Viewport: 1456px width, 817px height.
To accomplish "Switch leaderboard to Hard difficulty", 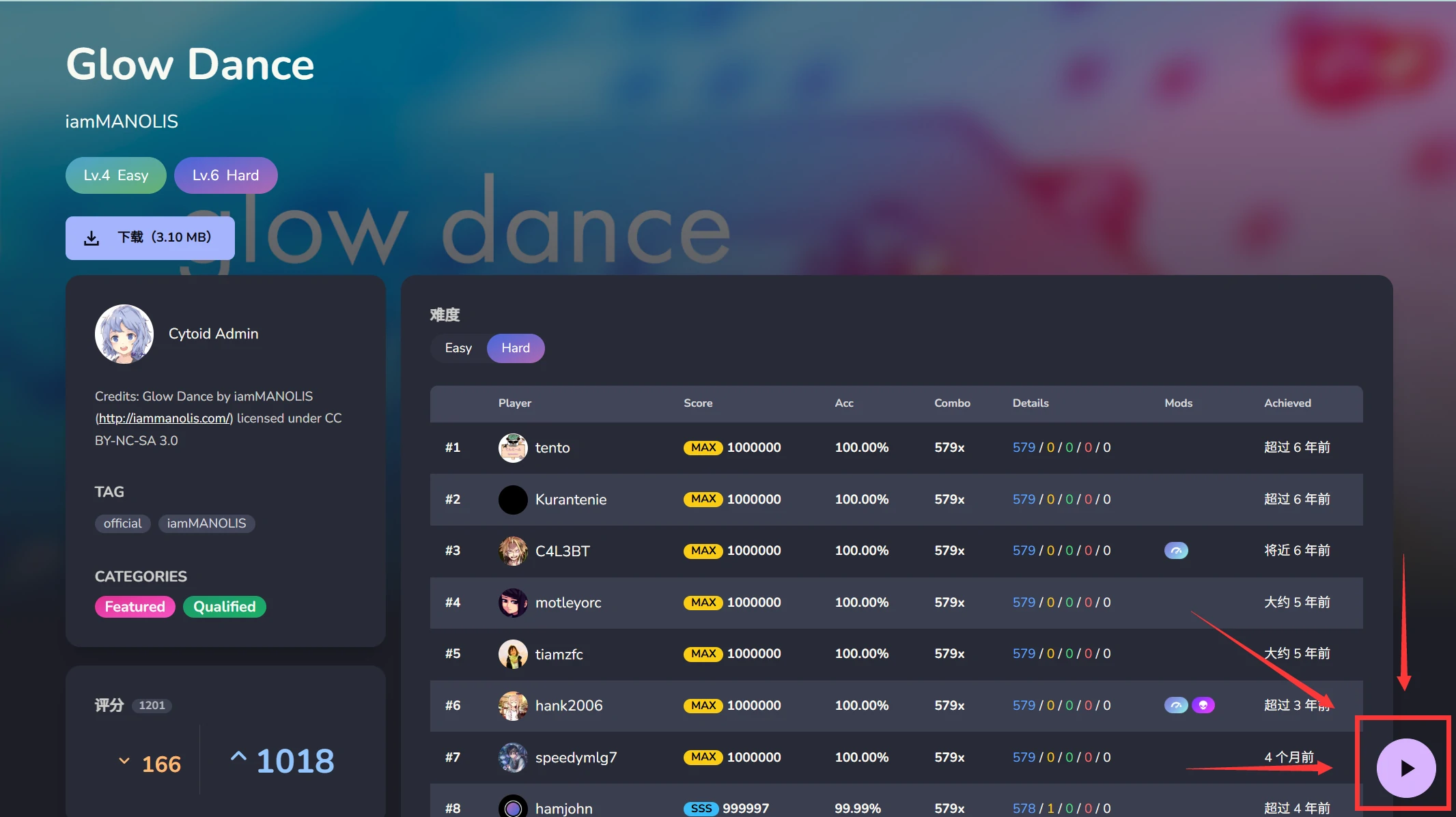I will [x=516, y=348].
